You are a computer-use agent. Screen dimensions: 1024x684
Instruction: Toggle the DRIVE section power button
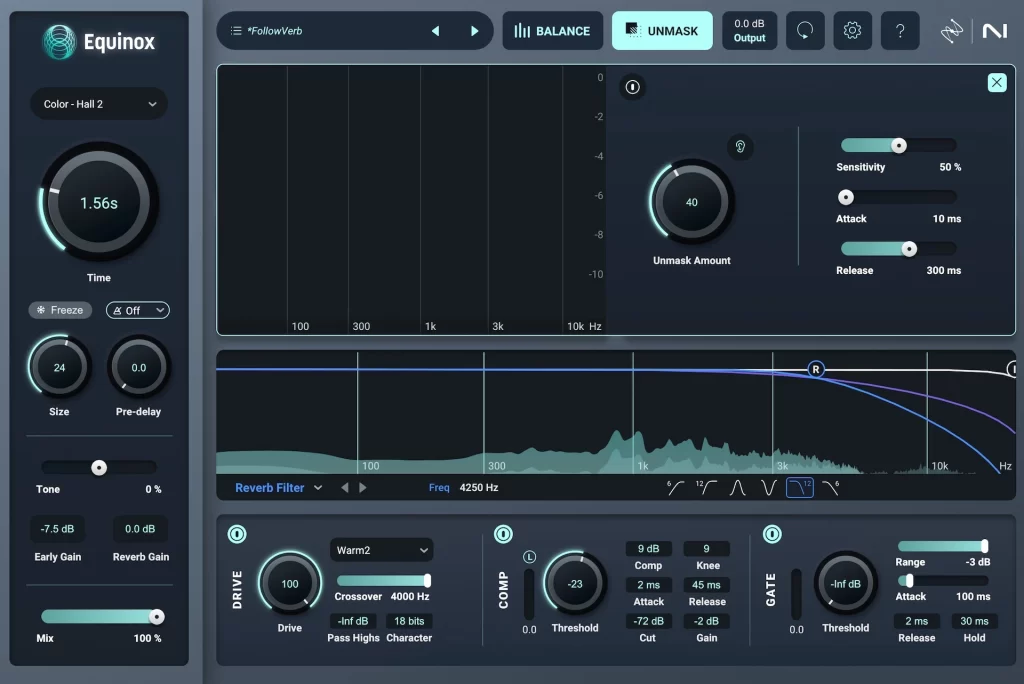(x=237, y=535)
